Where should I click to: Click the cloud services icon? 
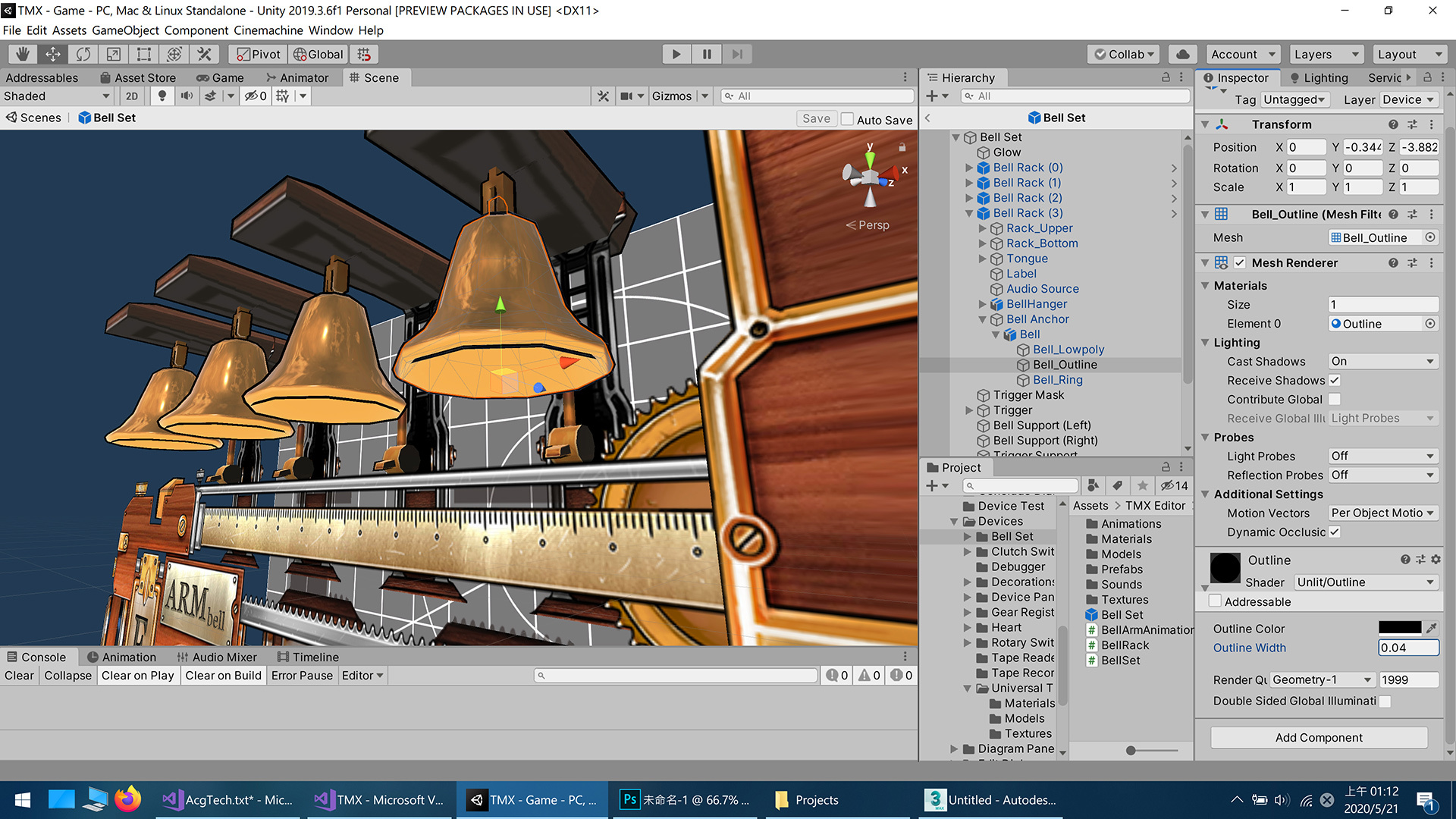(x=1182, y=54)
